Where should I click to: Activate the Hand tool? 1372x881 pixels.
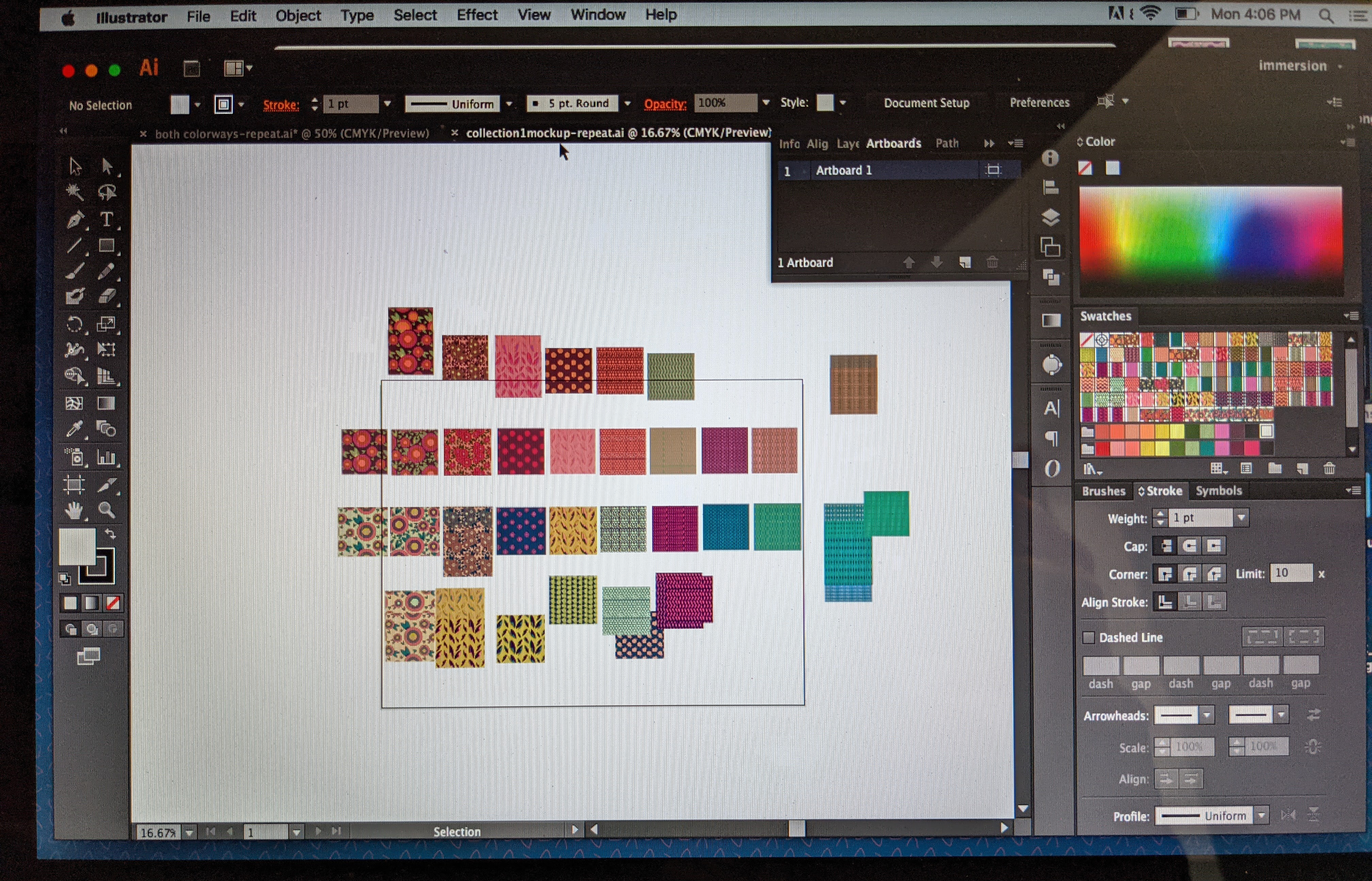coord(74,510)
